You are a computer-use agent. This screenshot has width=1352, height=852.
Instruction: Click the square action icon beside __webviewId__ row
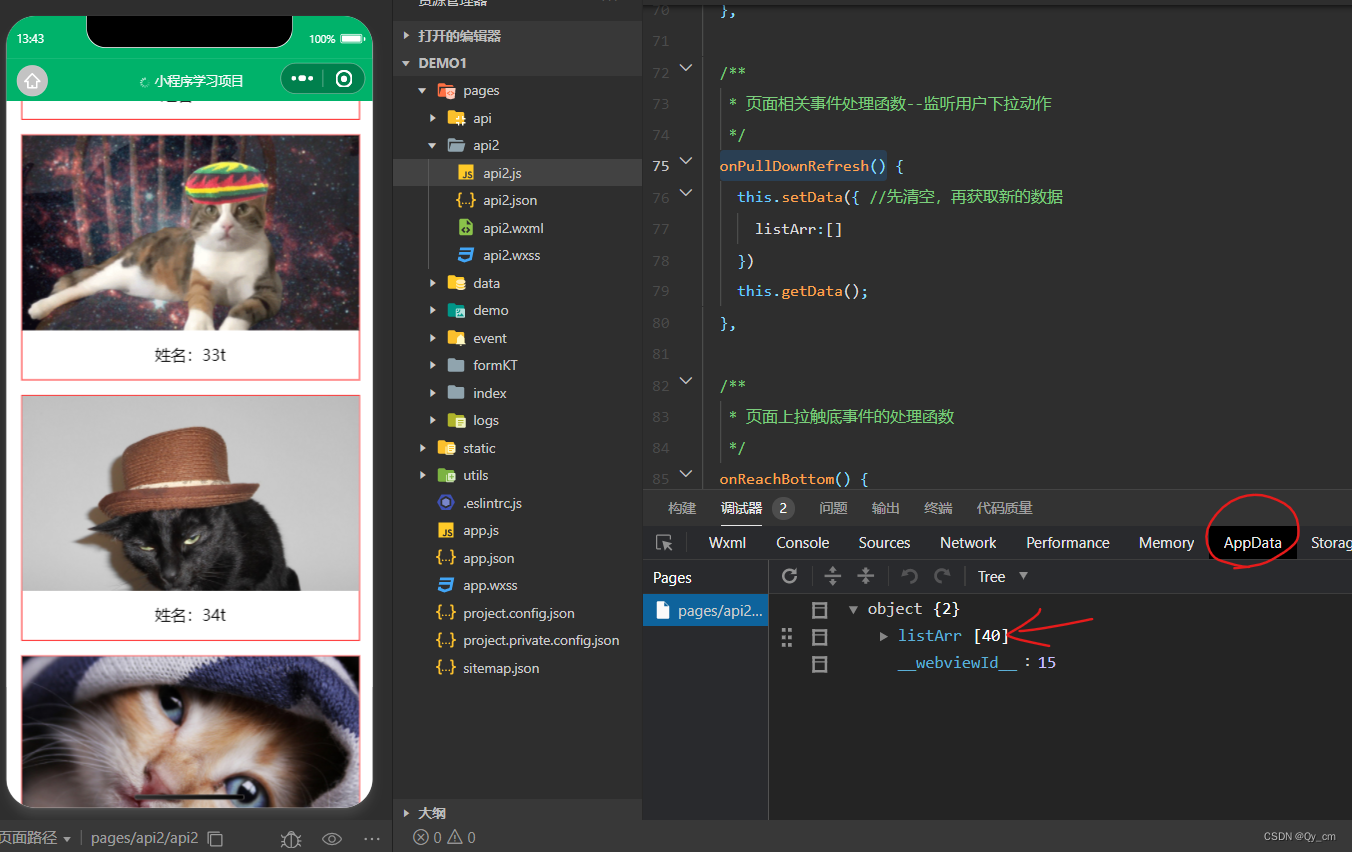pyautogui.click(x=819, y=664)
